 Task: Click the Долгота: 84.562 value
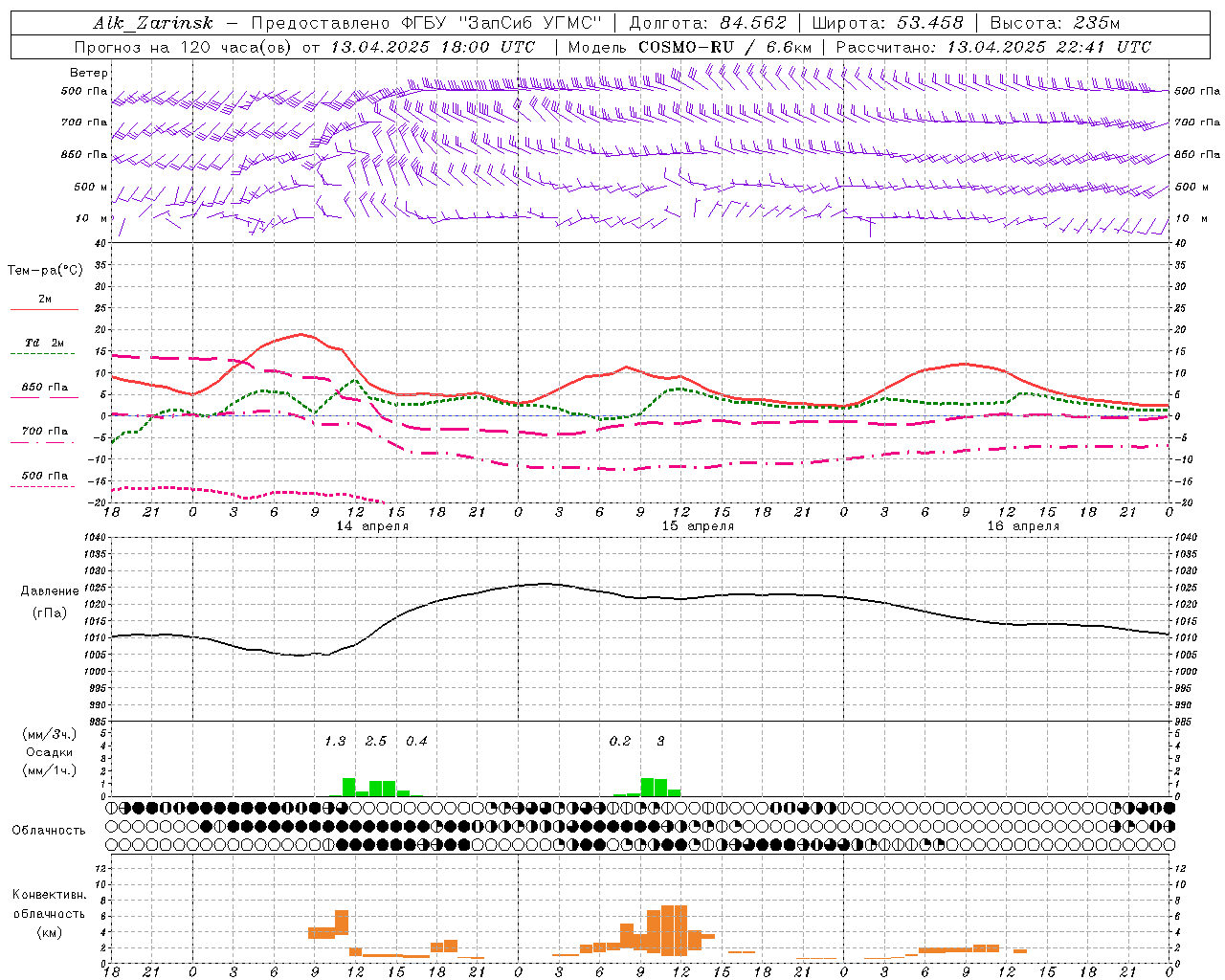(x=707, y=23)
